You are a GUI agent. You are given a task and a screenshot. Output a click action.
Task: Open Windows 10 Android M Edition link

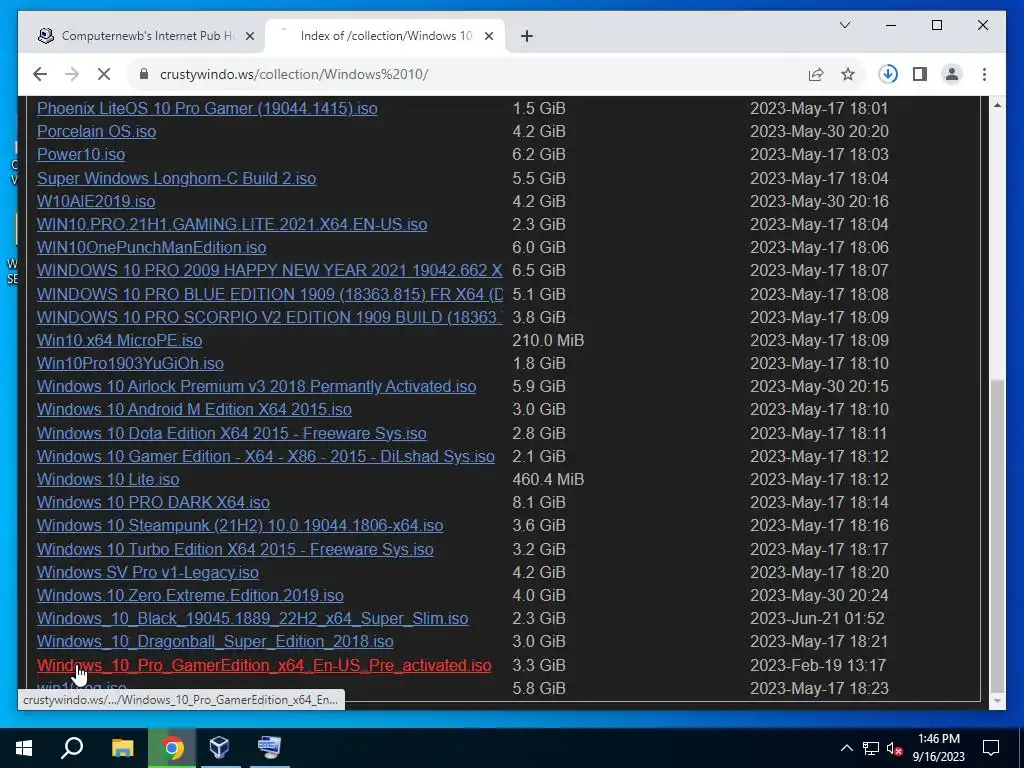[x=194, y=409]
